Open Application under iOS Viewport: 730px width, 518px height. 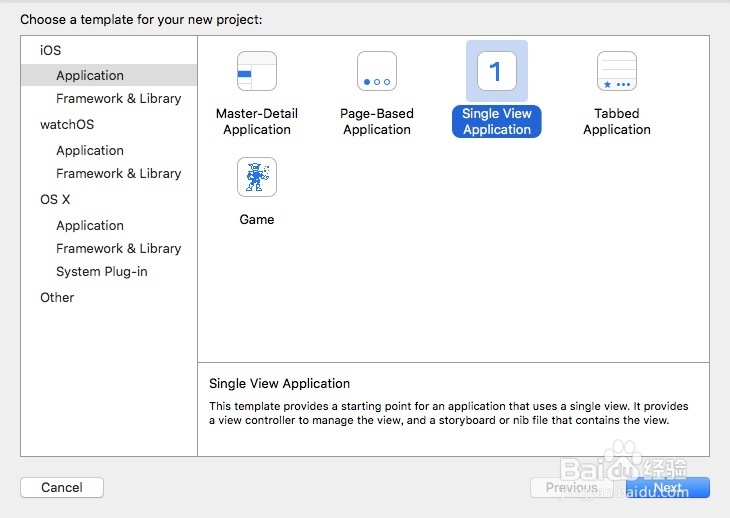pos(90,75)
